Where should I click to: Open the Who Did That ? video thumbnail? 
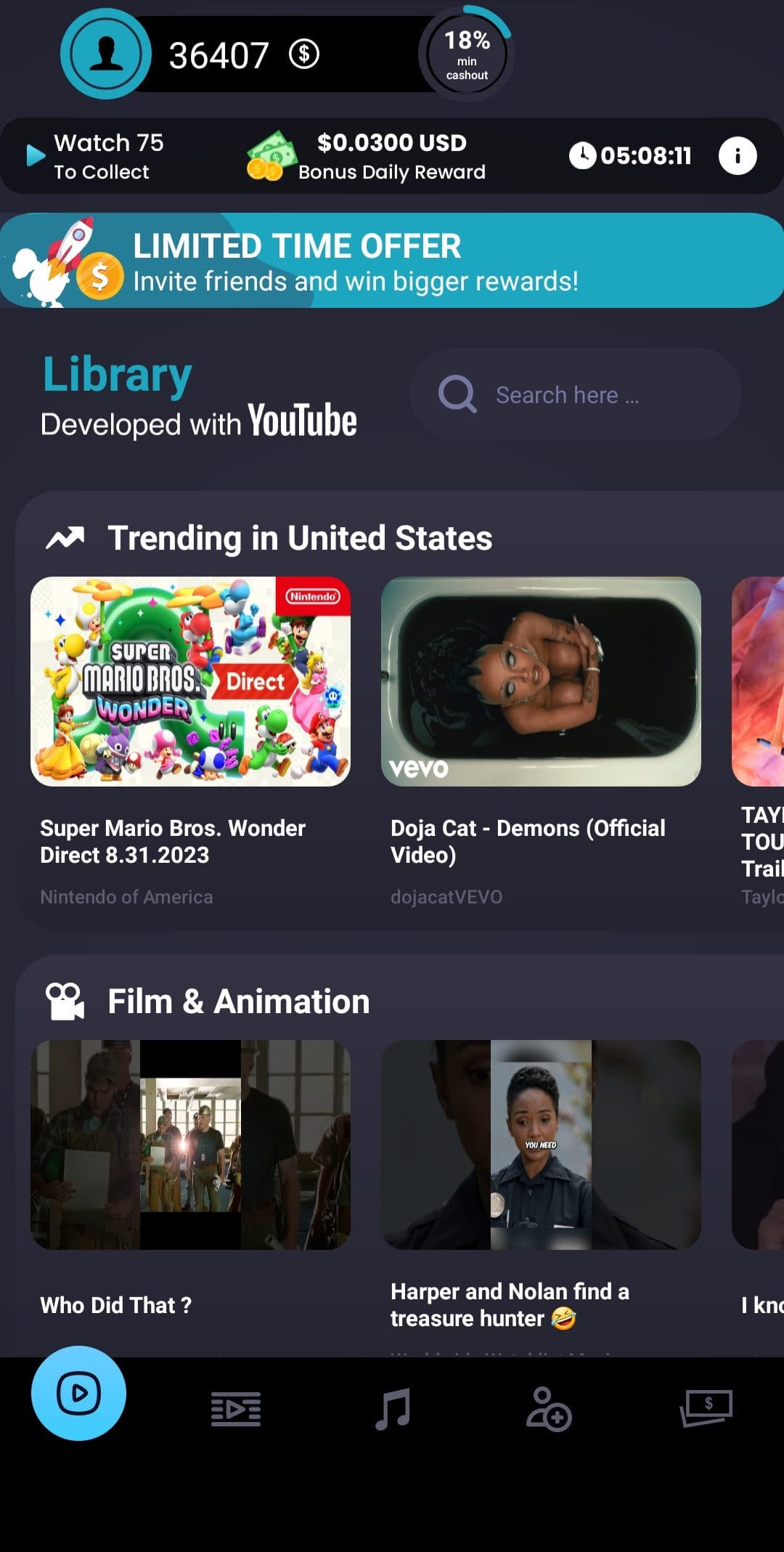click(x=190, y=1145)
